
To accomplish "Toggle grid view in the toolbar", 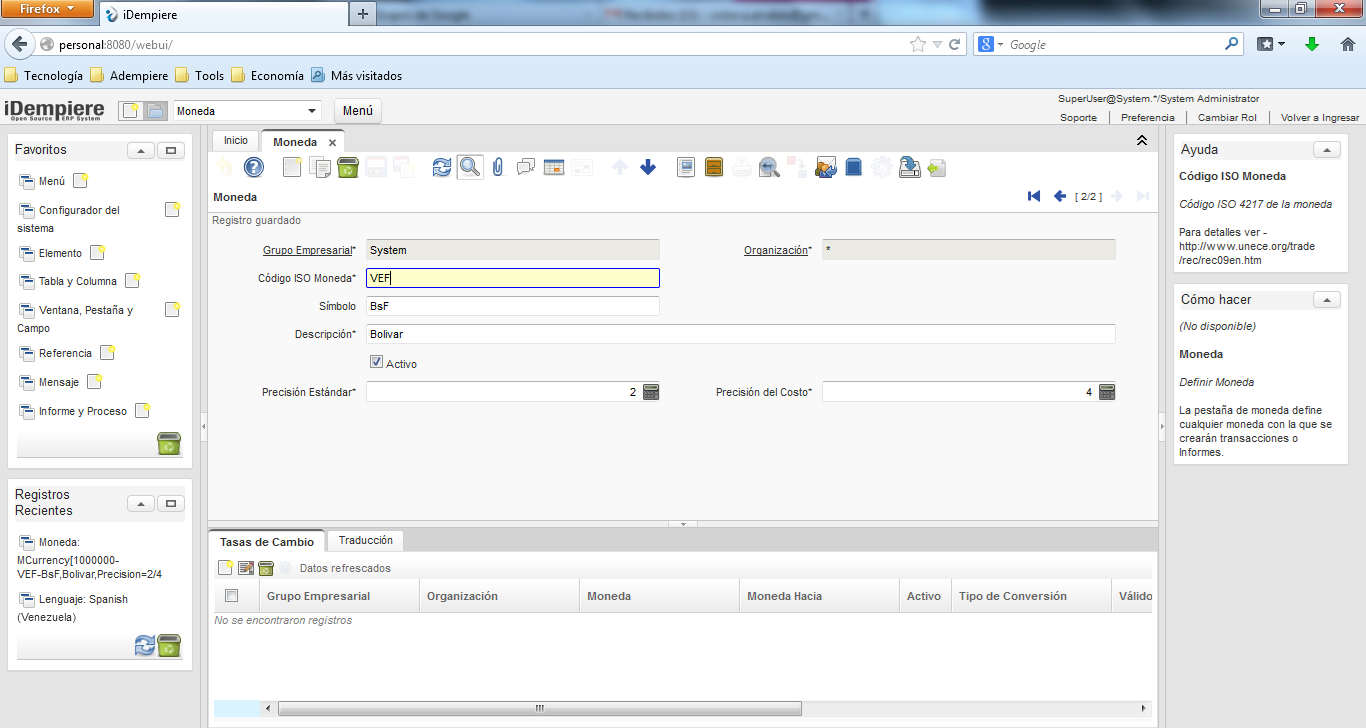I will pos(554,167).
